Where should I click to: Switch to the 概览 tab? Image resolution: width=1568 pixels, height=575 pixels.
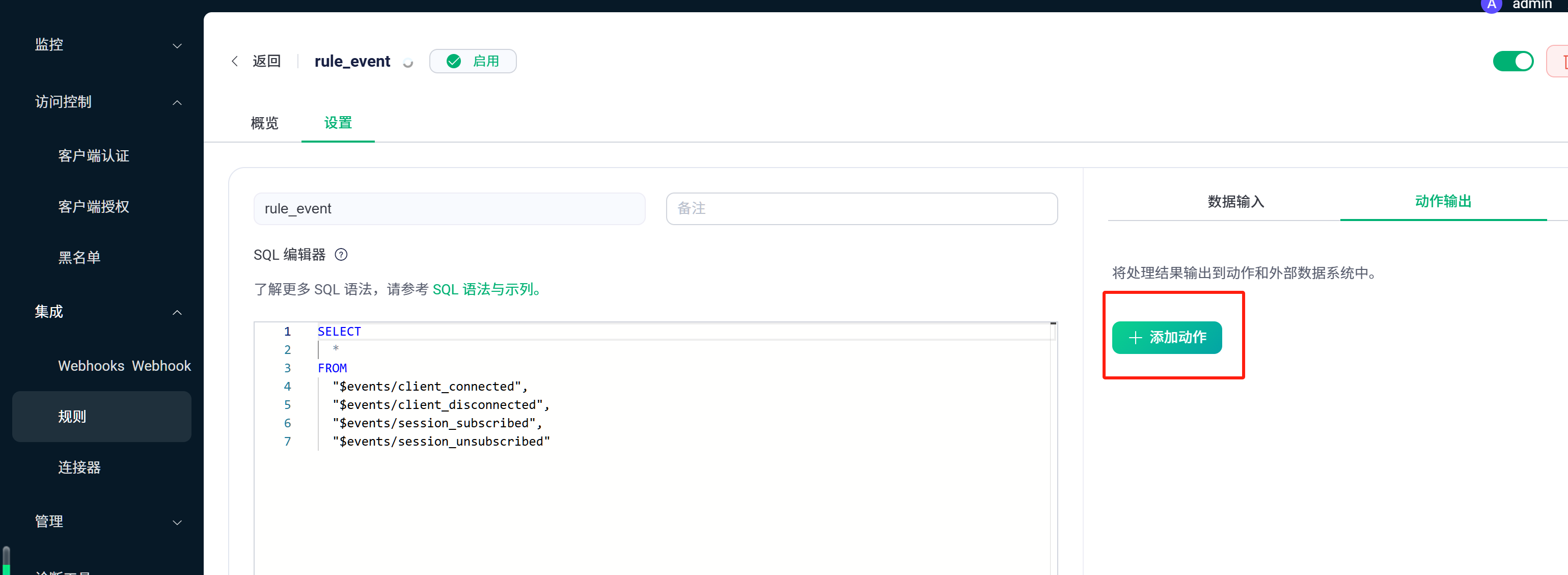264,123
